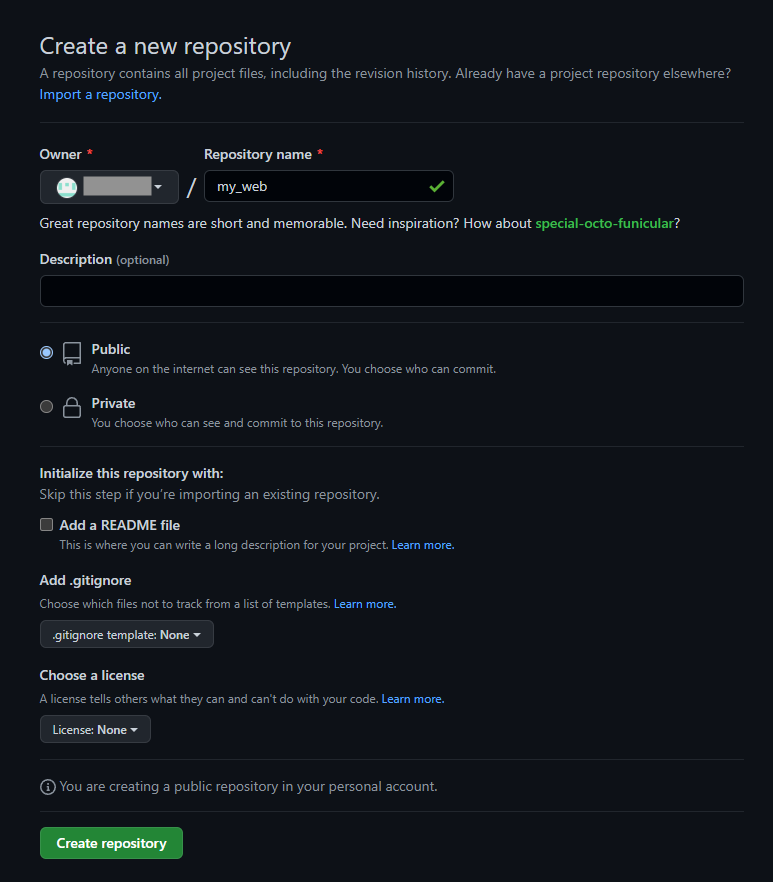Expand the License: None dropdown
Image resolution: width=773 pixels, height=882 pixels.
[95, 730]
